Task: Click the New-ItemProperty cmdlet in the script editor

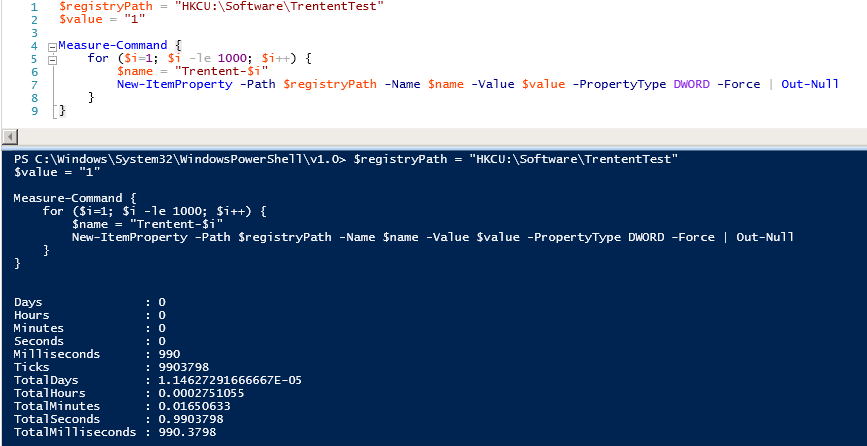Action: click(x=168, y=85)
